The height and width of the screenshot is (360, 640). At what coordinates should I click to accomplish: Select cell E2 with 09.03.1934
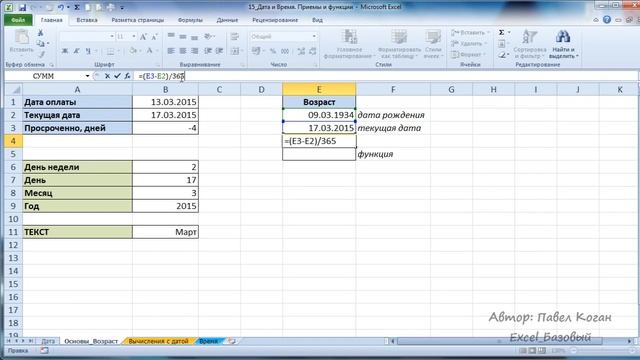319,115
